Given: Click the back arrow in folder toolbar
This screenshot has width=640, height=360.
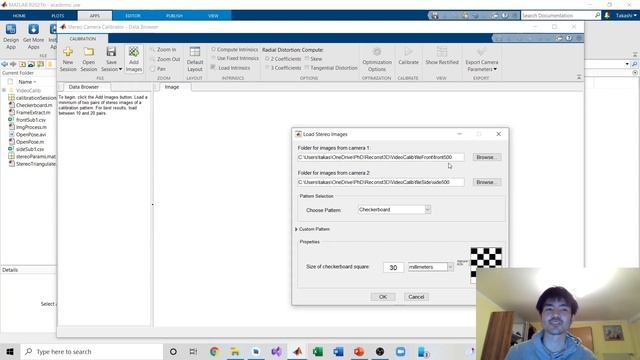Looking at the screenshot, I should tap(4, 64).
